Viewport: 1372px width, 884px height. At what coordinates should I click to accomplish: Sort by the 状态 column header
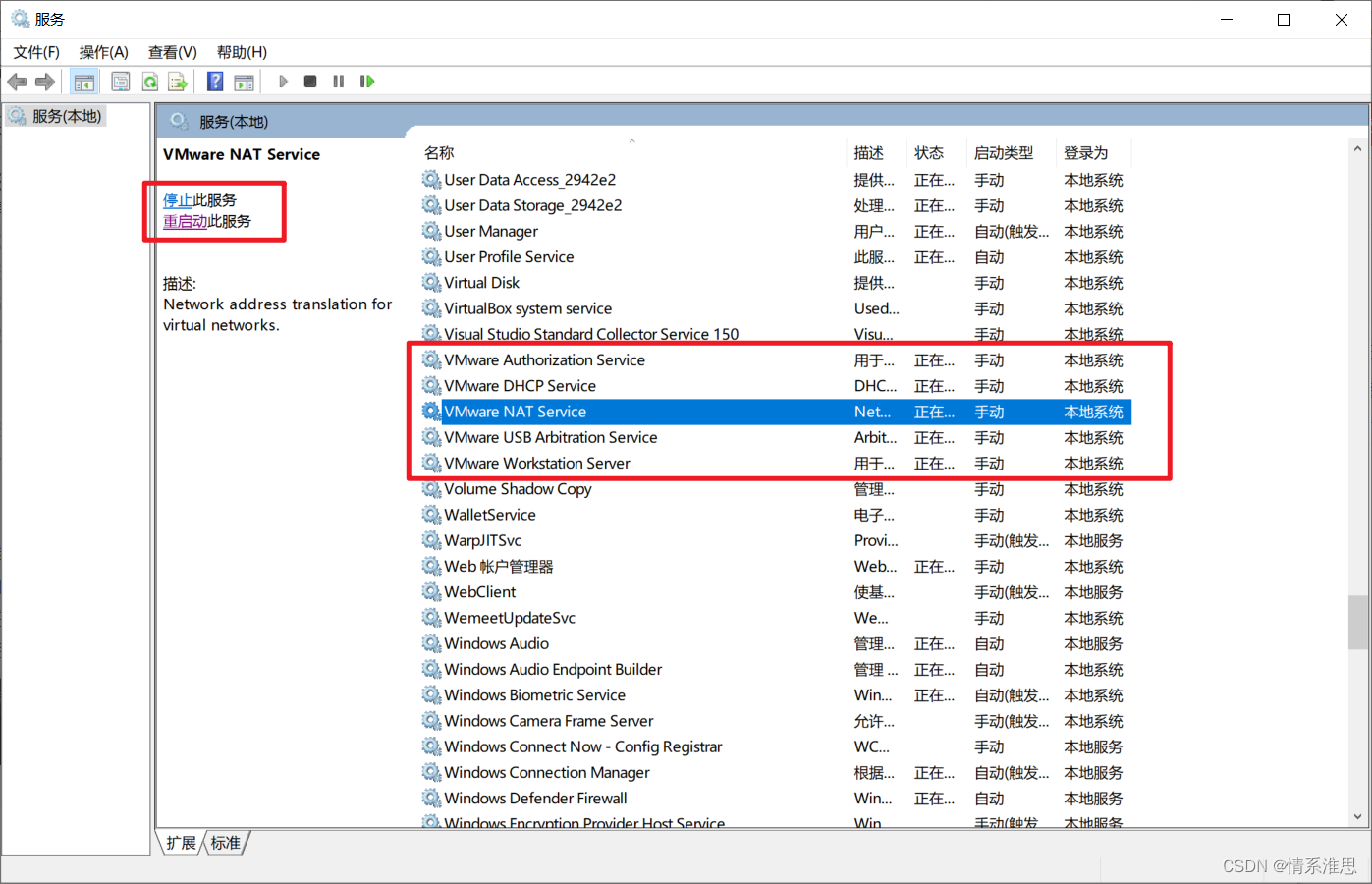click(929, 153)
